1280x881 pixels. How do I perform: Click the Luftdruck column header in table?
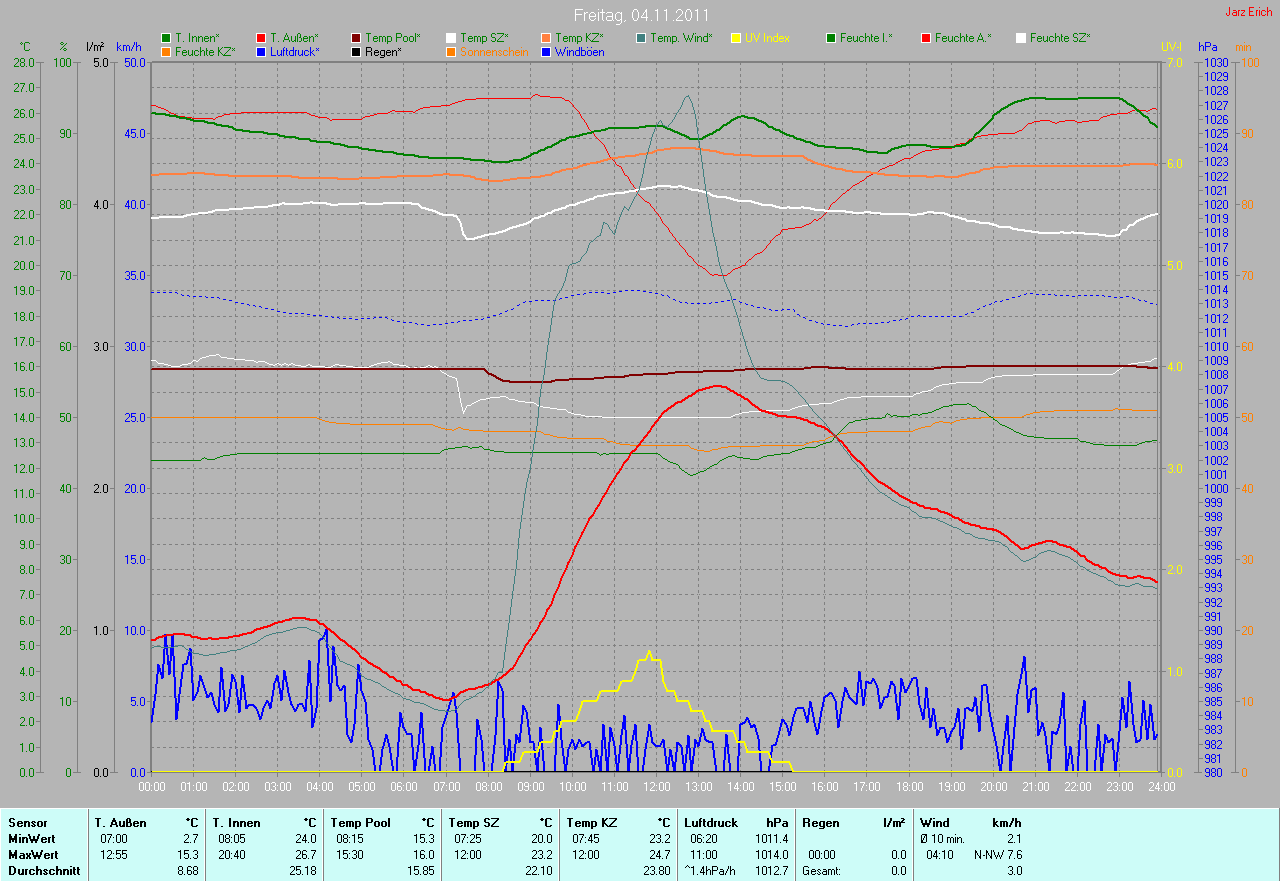pyautogui.click(x=708, y=823)
